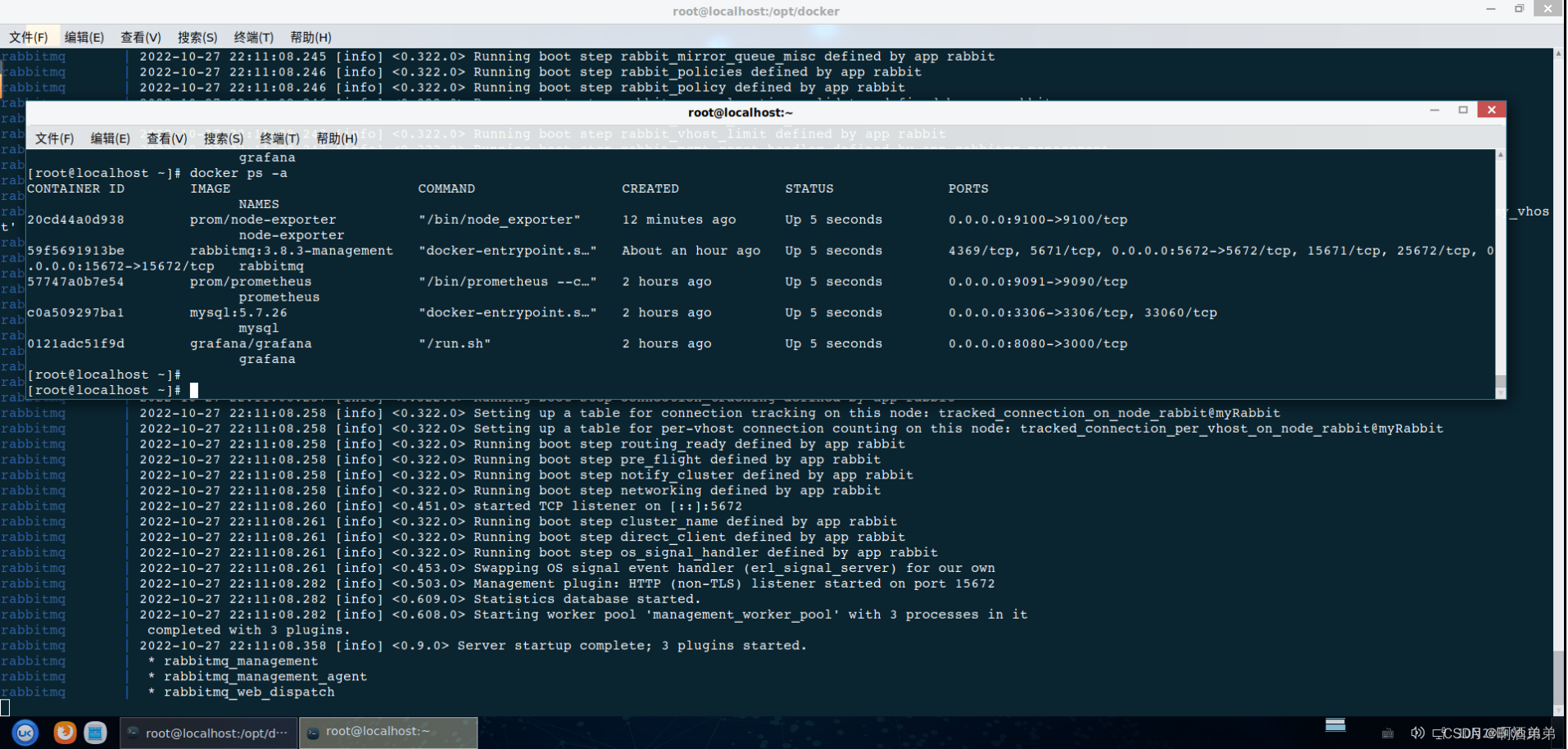Screen dimensions: 1568x749
Task: Click port mapping 0.0.0.0:8080->3000/tcp
Action: [x=1038, y=344]
